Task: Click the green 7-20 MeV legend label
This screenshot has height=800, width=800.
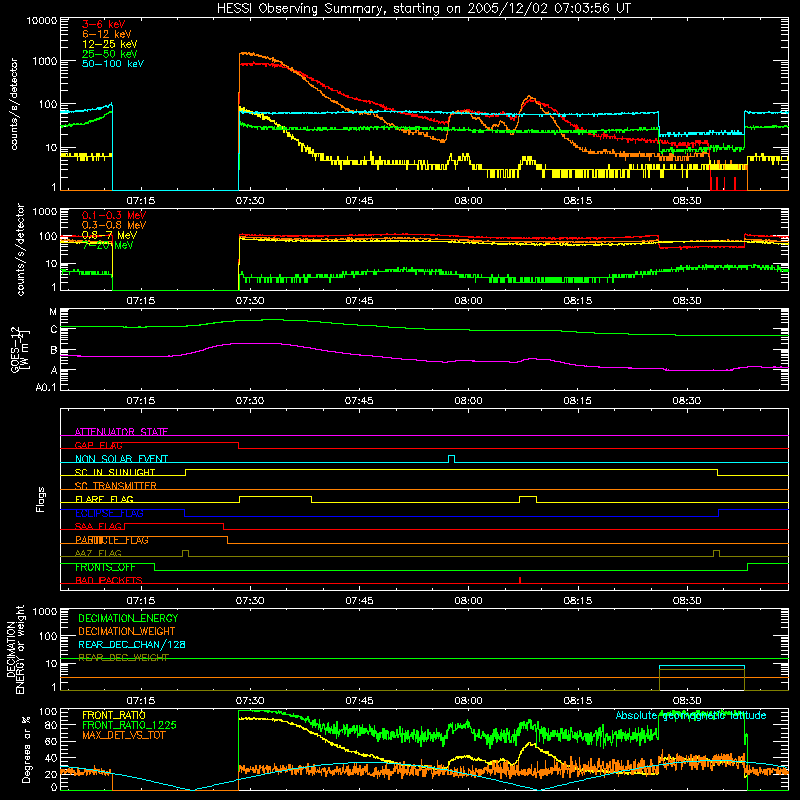Action: tap(108, 245)
